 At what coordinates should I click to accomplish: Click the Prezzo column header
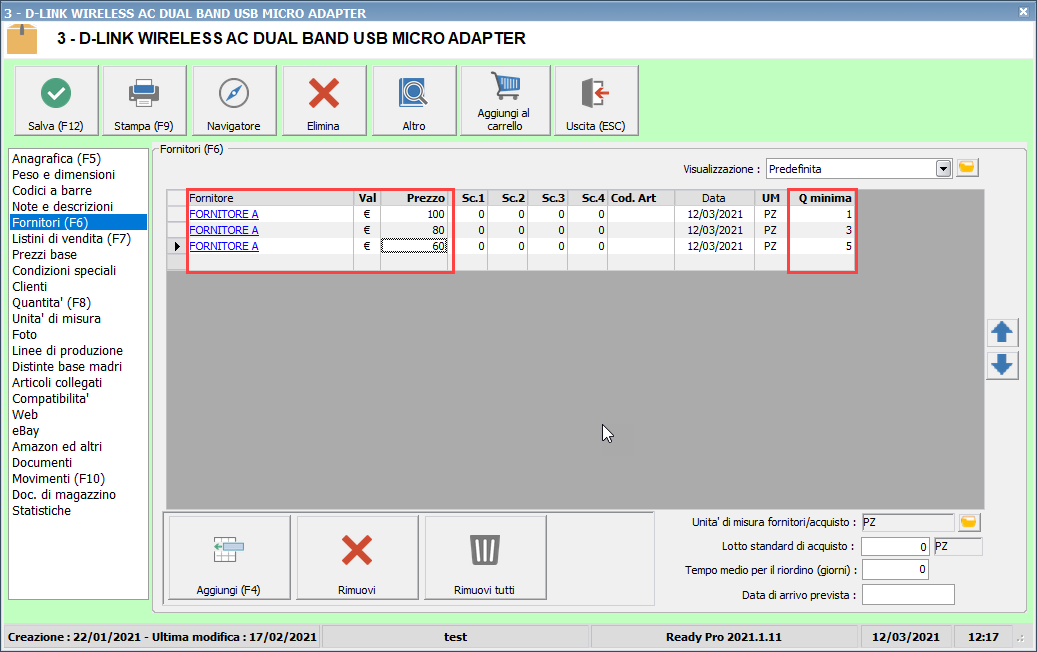click(414, 198)
